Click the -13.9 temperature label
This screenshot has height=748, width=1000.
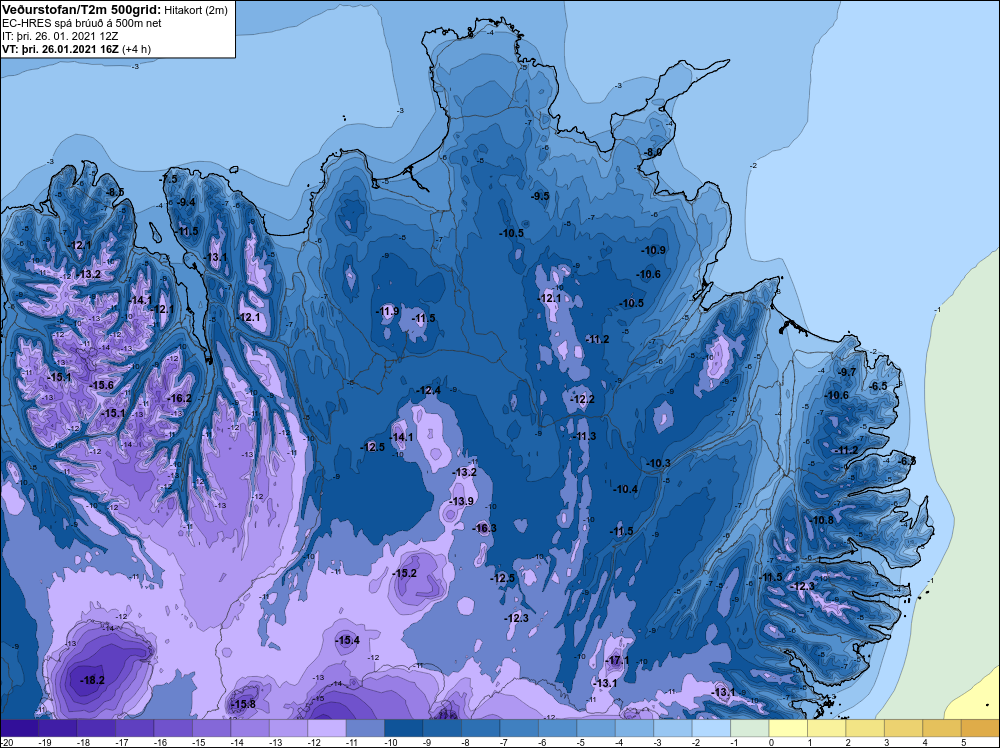[x=461, y=501]
